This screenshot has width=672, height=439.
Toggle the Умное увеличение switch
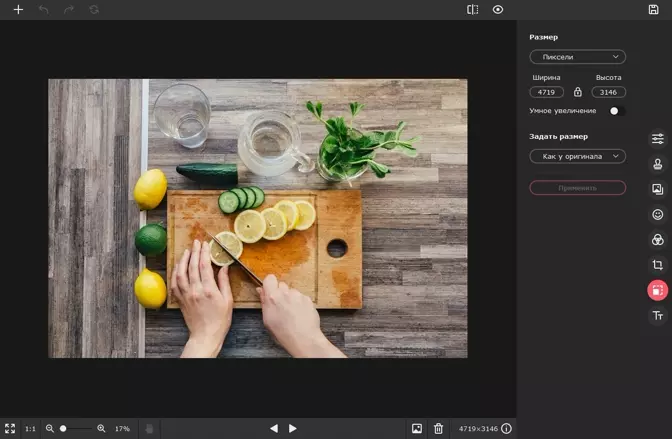coord(617,111)
